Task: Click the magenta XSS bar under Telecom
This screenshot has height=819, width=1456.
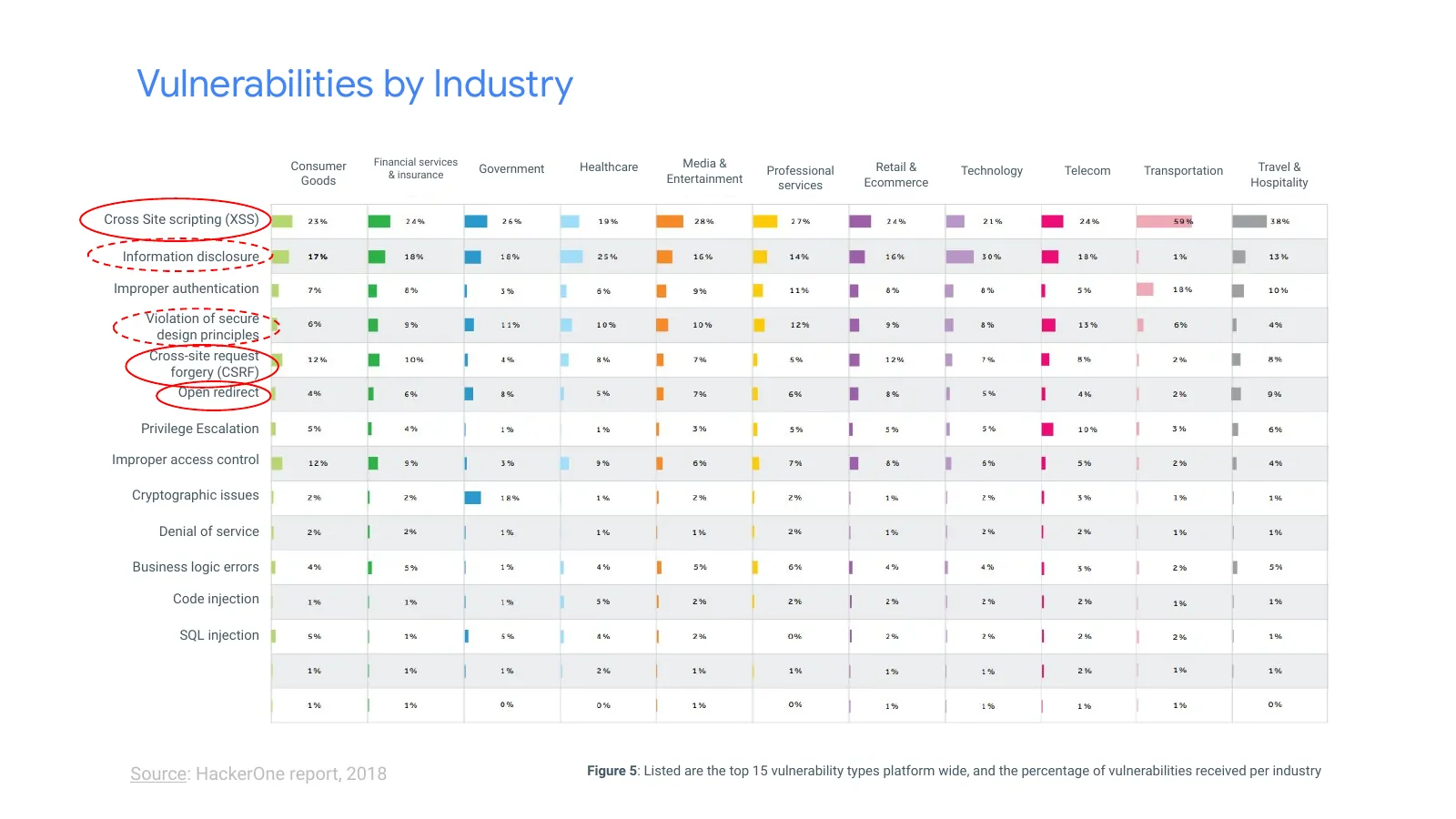Action: click(x=1053, y=221)
